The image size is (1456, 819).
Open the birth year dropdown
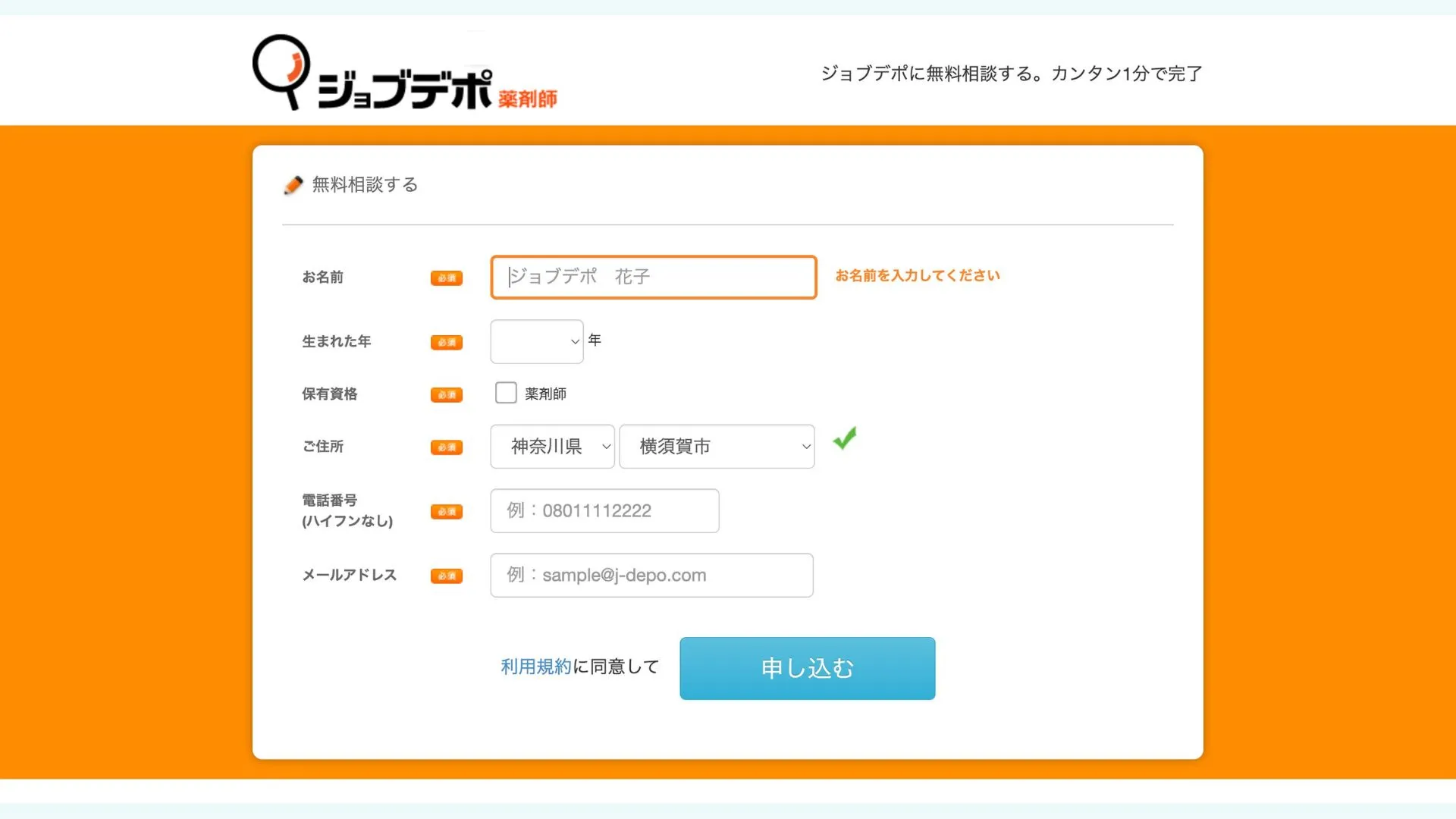[537, 341]
